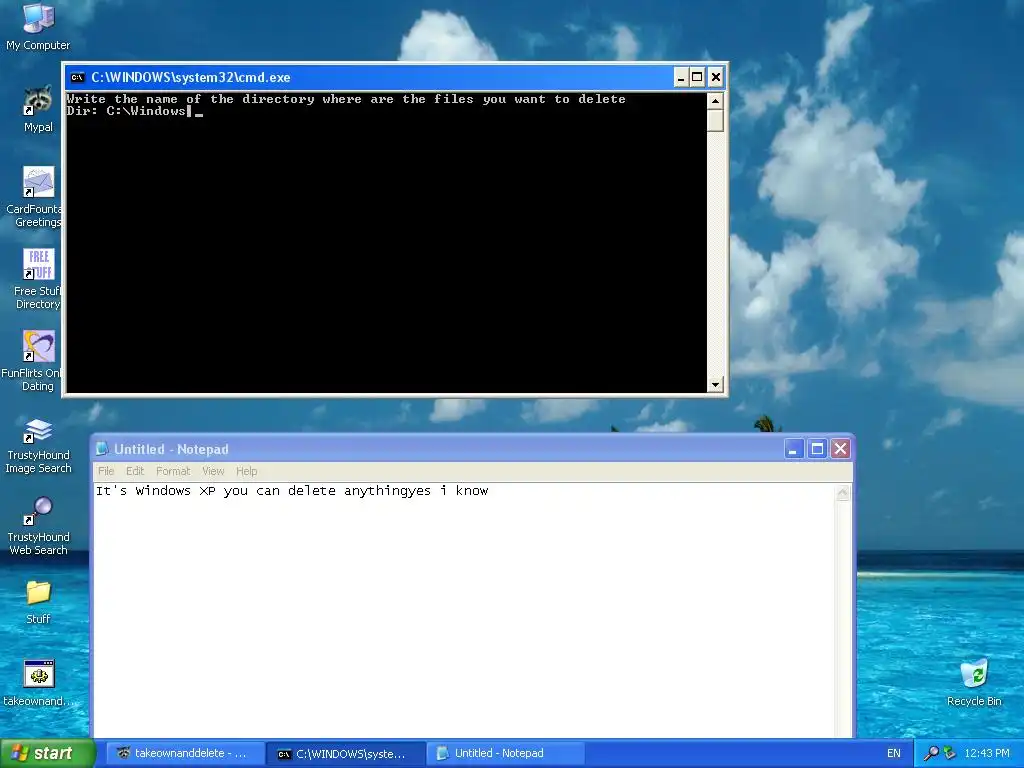Switch to takeownanddelete taskbar window
Viewport: 1024px width, 768px height.
(x=183, y=753)
